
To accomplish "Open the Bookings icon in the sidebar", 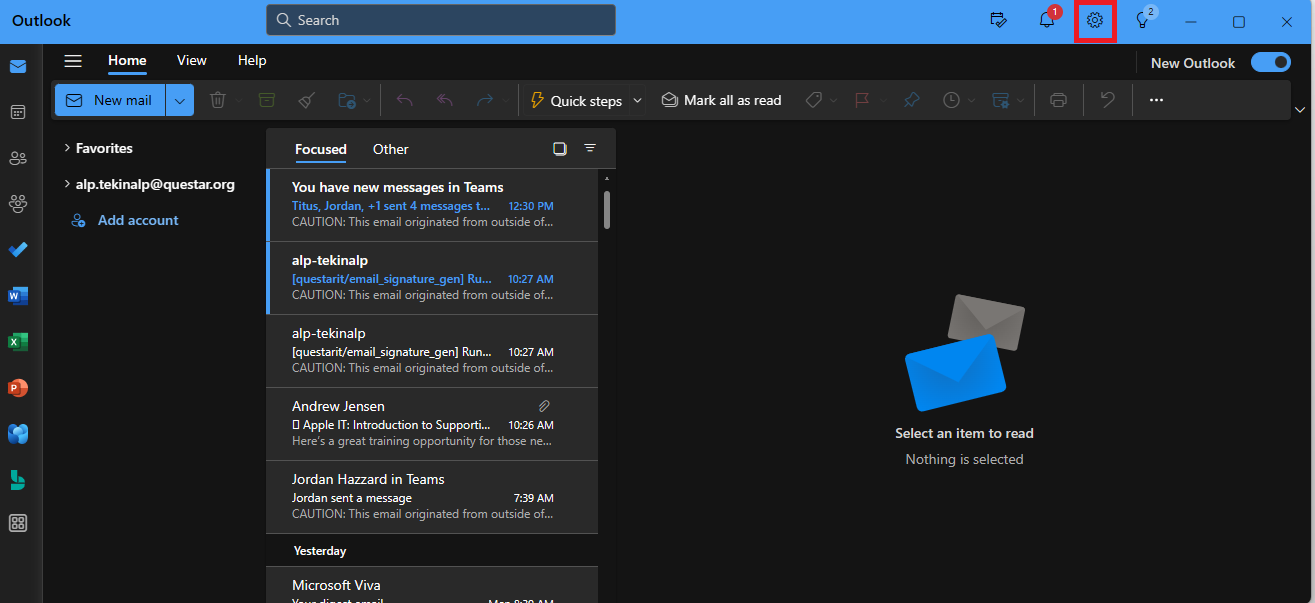I will tap(18, 478).
